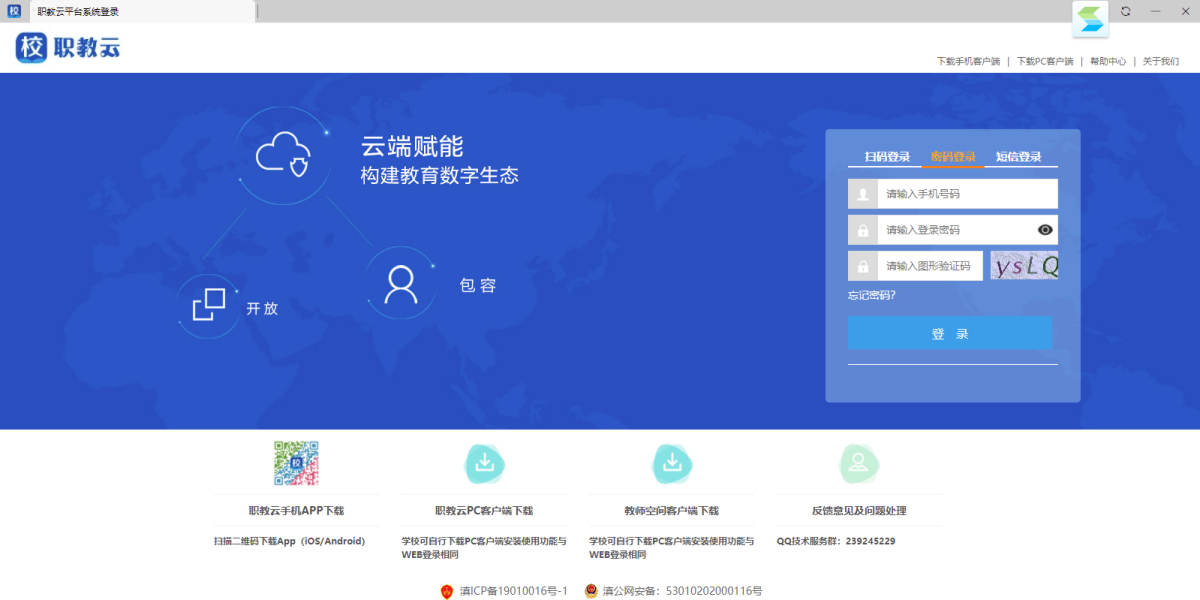Click the 开放 overlapping squares icon

click(x=209, y=305)
